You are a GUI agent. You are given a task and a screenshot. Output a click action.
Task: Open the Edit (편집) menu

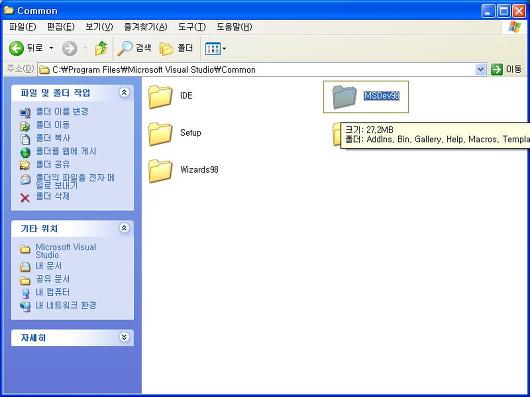coord(61,27)
